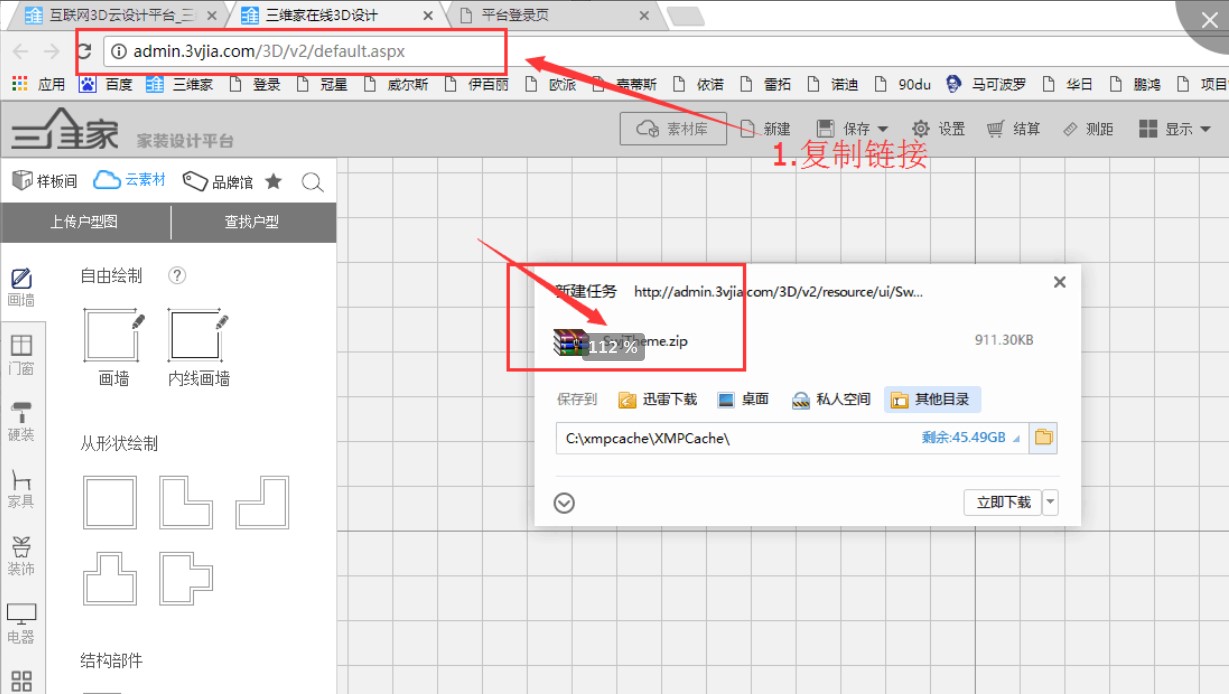Viewport: 1229px width, 694px height.
Task: Open 设置 settings in toolbar
Action: (938, 129)
